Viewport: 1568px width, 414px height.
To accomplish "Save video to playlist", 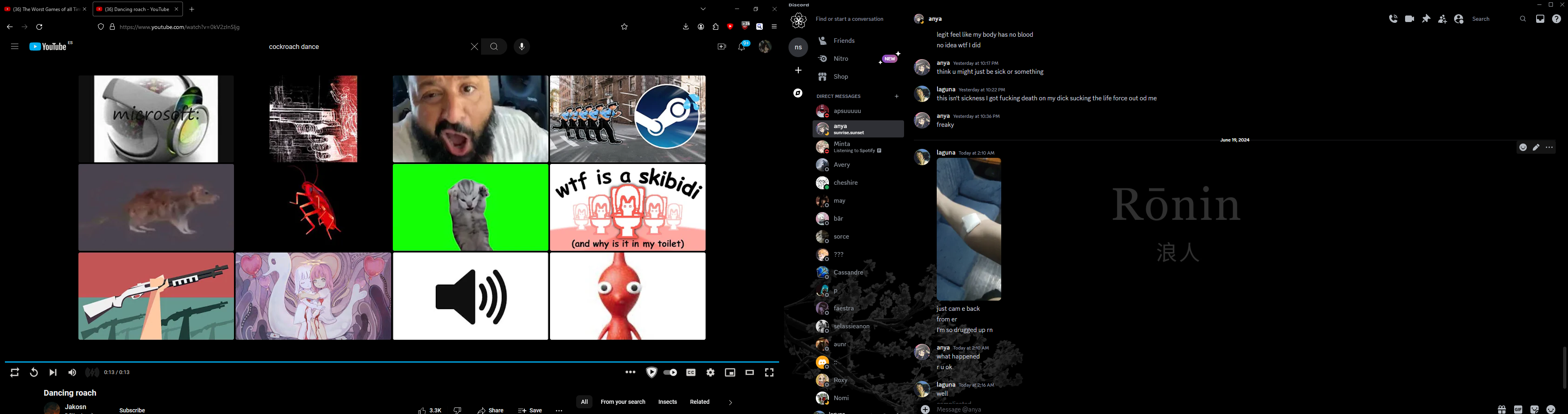I will (530, 410).
